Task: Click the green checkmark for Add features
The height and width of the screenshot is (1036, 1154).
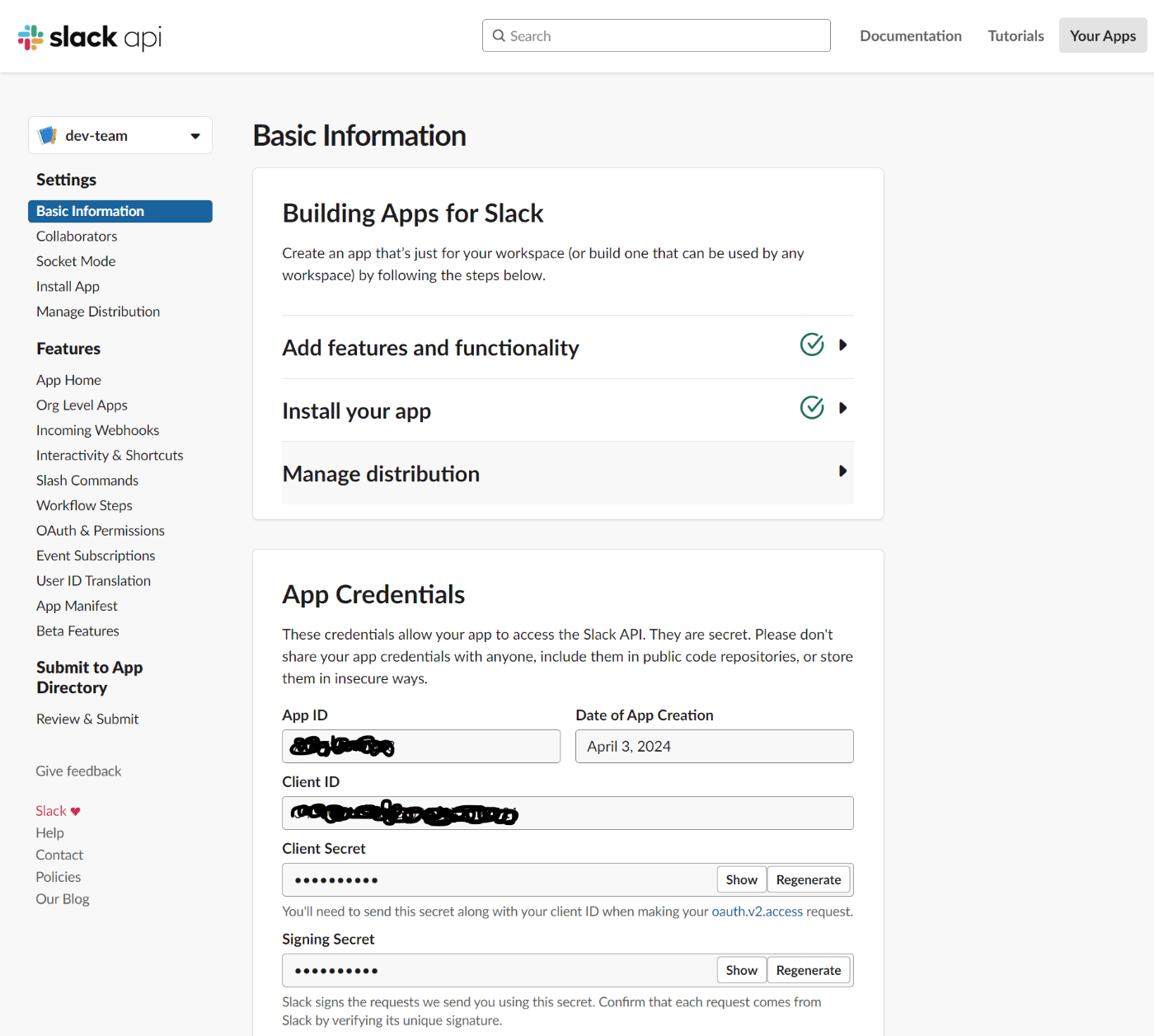Action: tap(812, 345)
